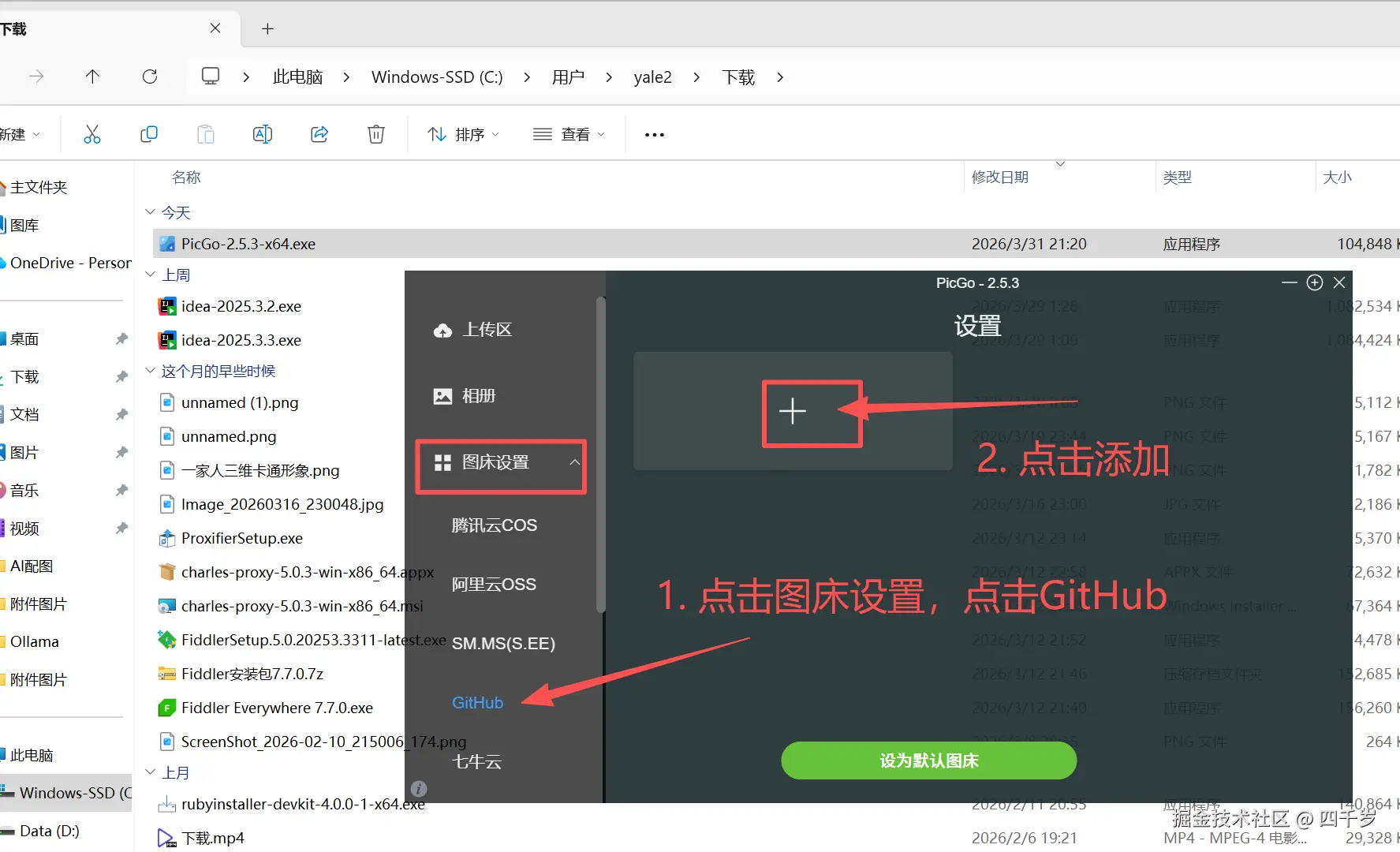Switch to the 下载 tab
The height and width of the screenshot is (852, 1400).
point(103,28)
